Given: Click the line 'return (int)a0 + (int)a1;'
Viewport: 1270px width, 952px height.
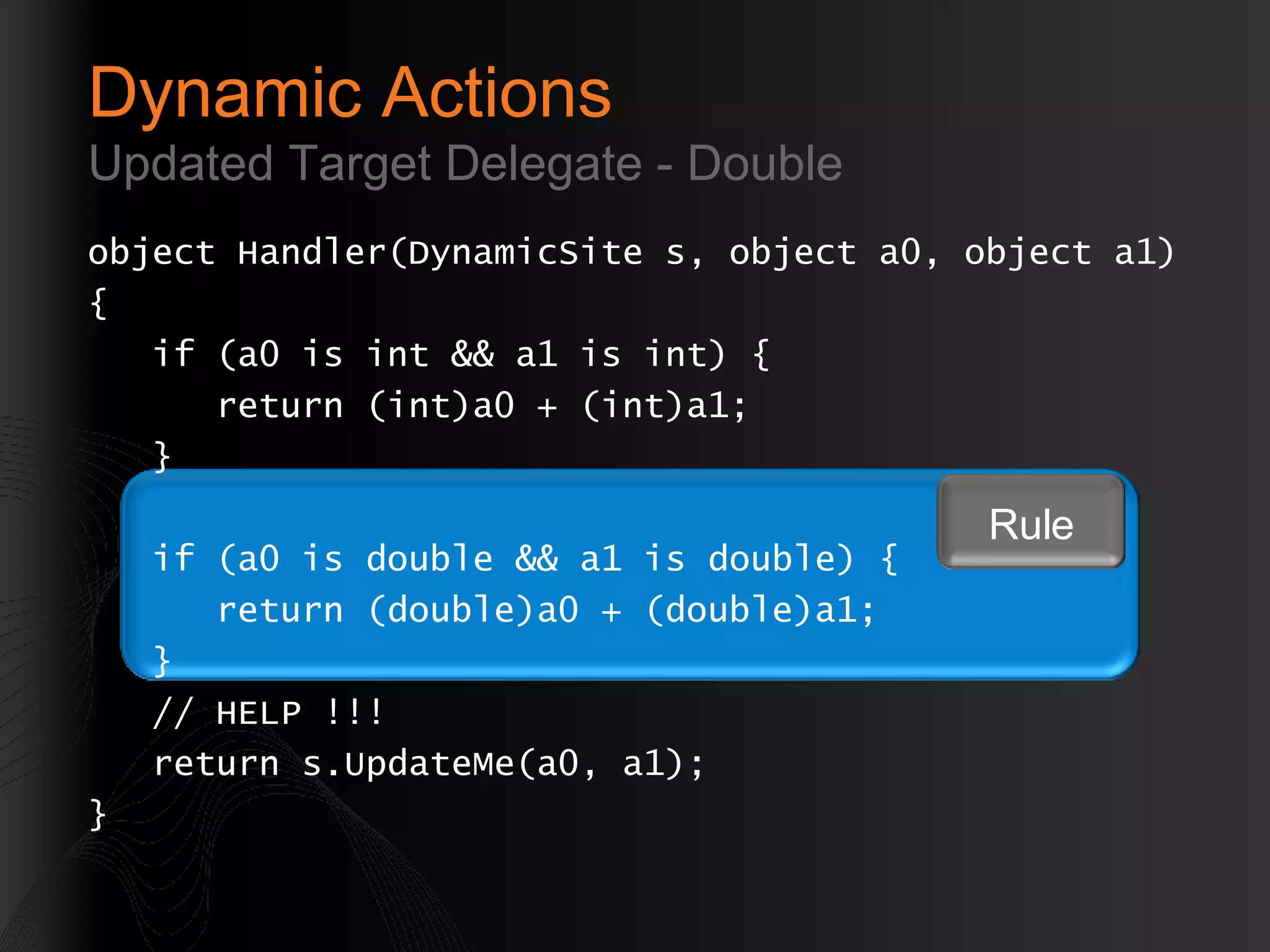Looking at the screenshot, I should pyautogui.click(x=482, y=405).
